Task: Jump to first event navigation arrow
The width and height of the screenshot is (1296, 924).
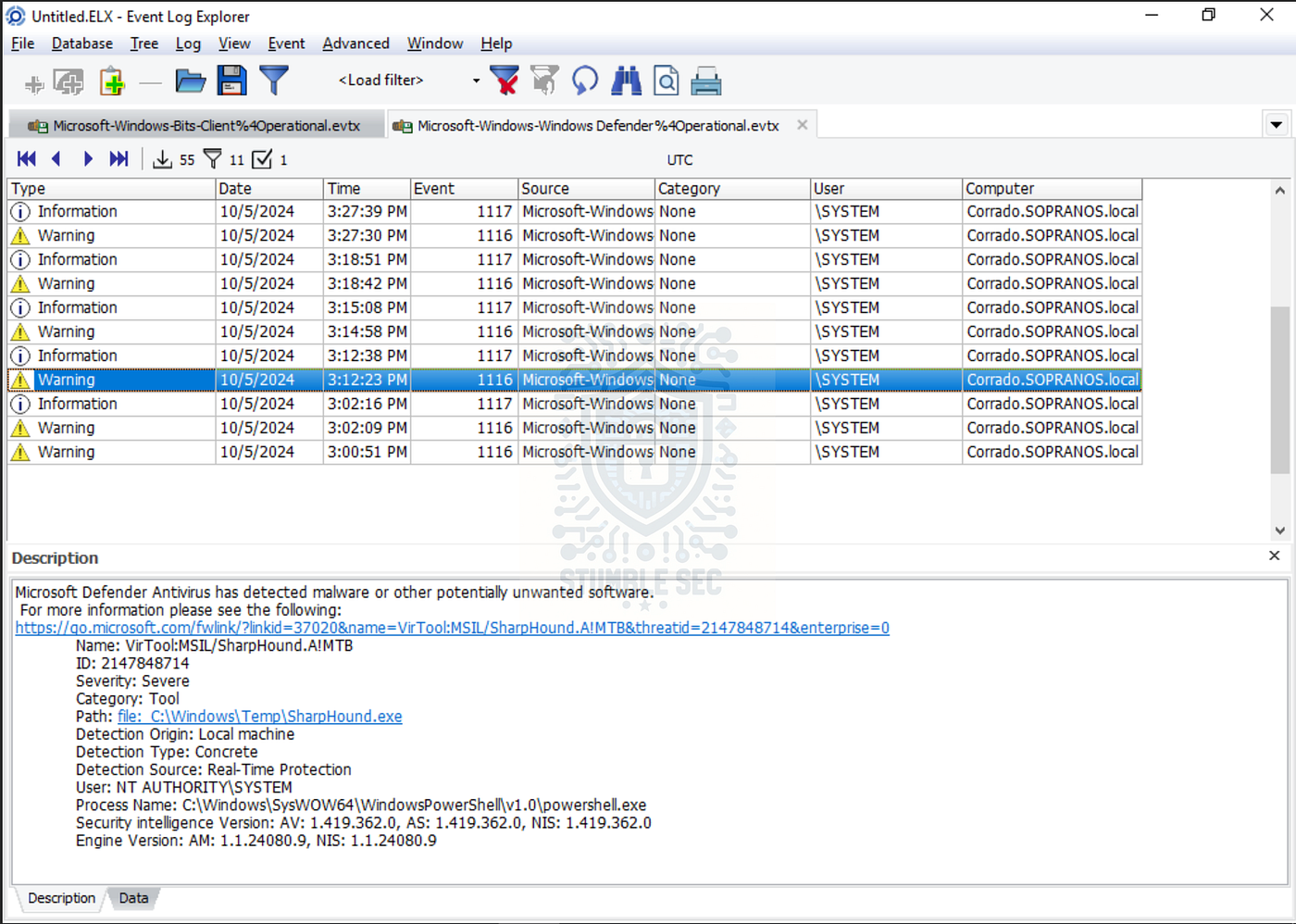Action: (x=27, y=159)
